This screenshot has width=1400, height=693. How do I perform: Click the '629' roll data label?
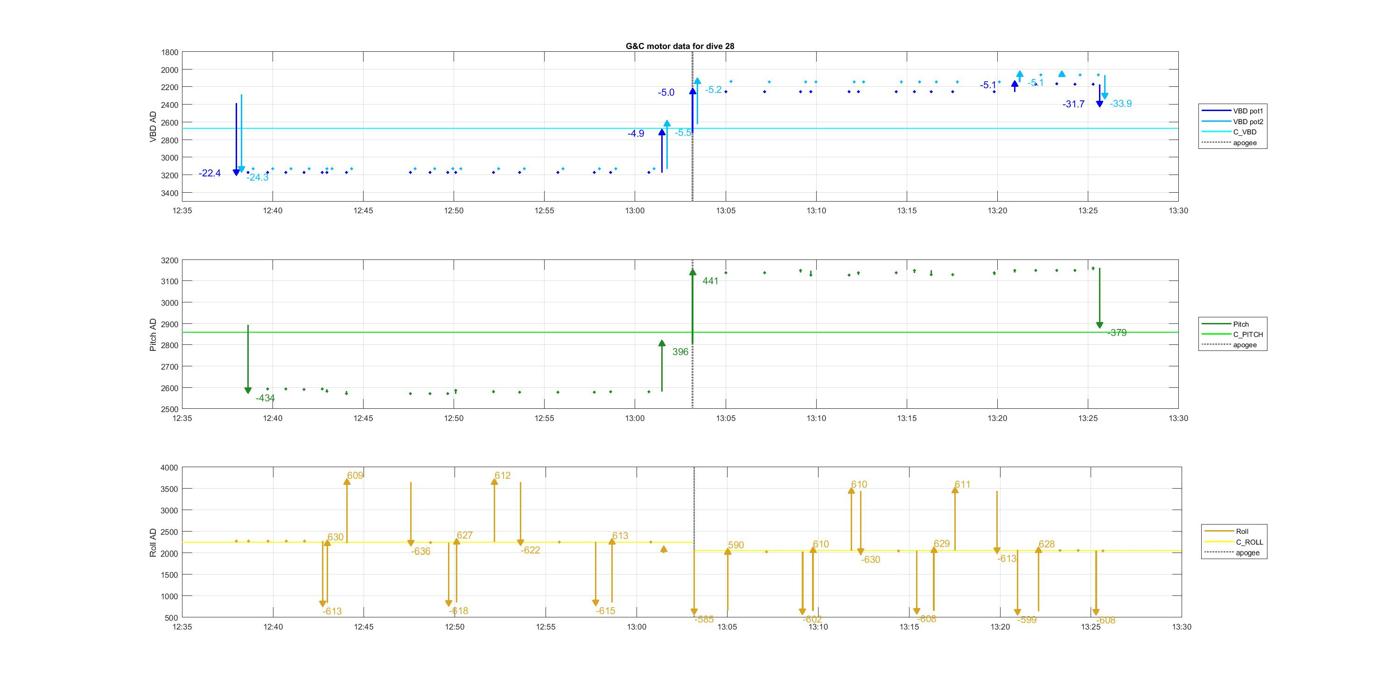(942, 544)
